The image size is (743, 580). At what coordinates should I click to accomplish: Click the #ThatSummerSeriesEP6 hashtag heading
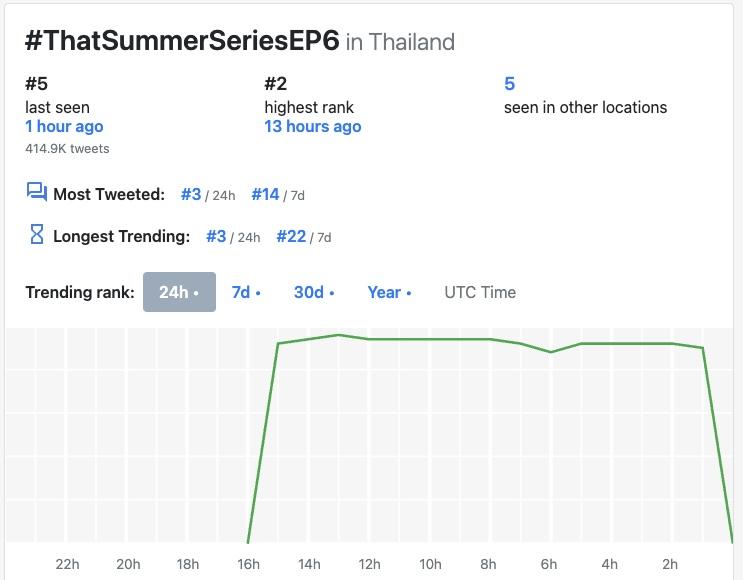[182, 40]
